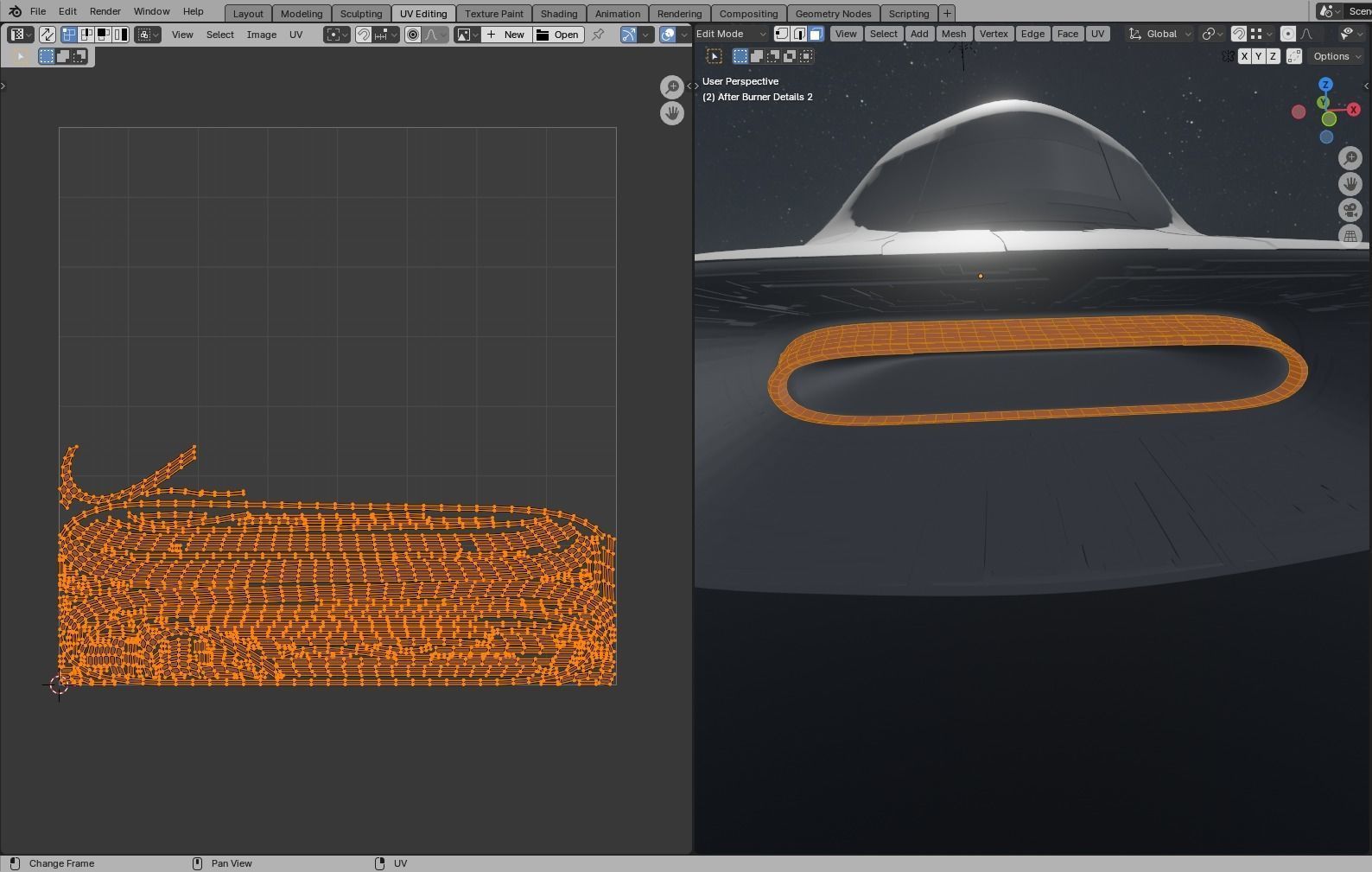Screen dimensions: 1372x872
Task: Select edge select mode in 3D viewport
Action: [799, 34]
